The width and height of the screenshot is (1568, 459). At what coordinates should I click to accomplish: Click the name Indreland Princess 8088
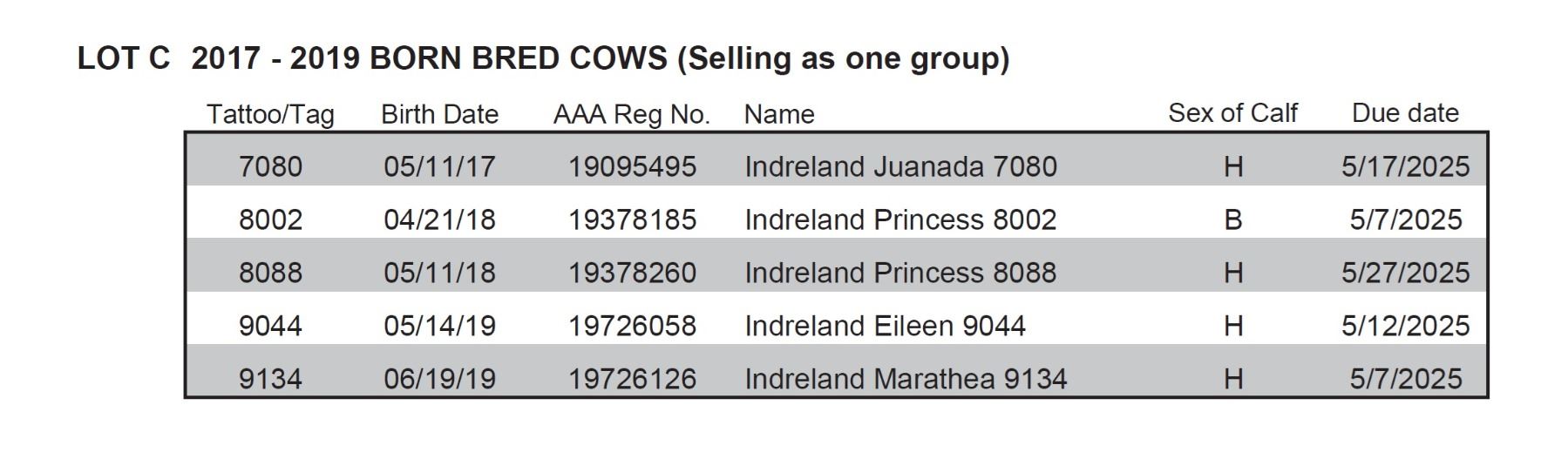(899, 273)
